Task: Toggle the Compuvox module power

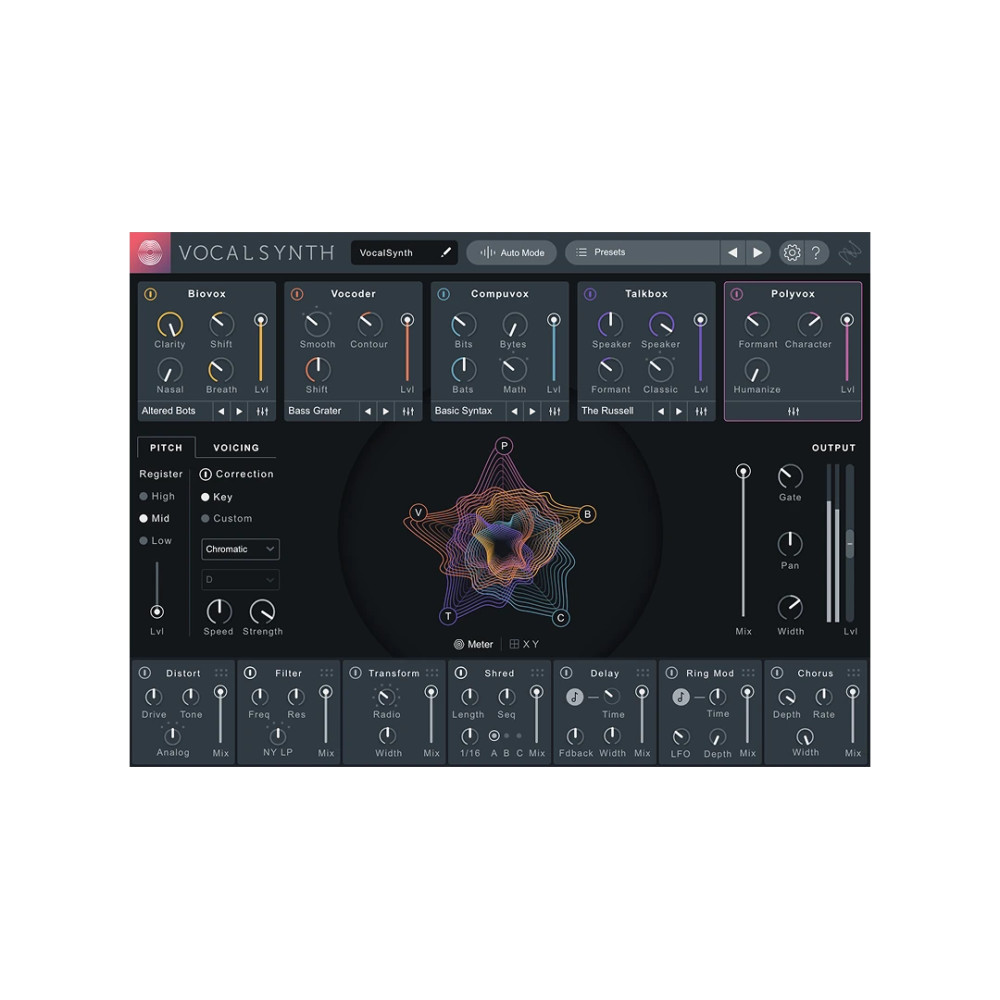Action: (x=444, y=294)
